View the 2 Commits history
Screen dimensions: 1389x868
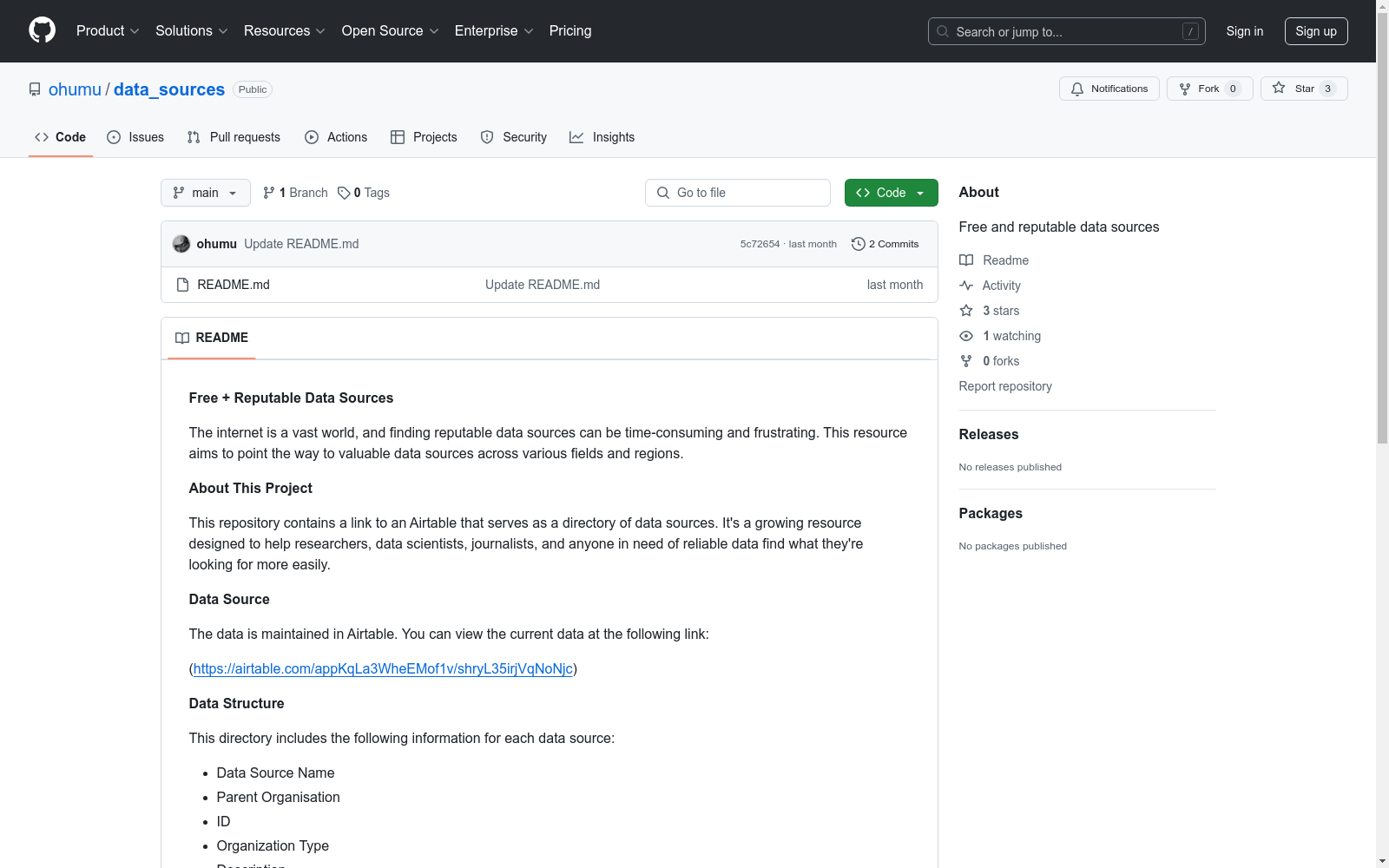[x=885, y=244]
